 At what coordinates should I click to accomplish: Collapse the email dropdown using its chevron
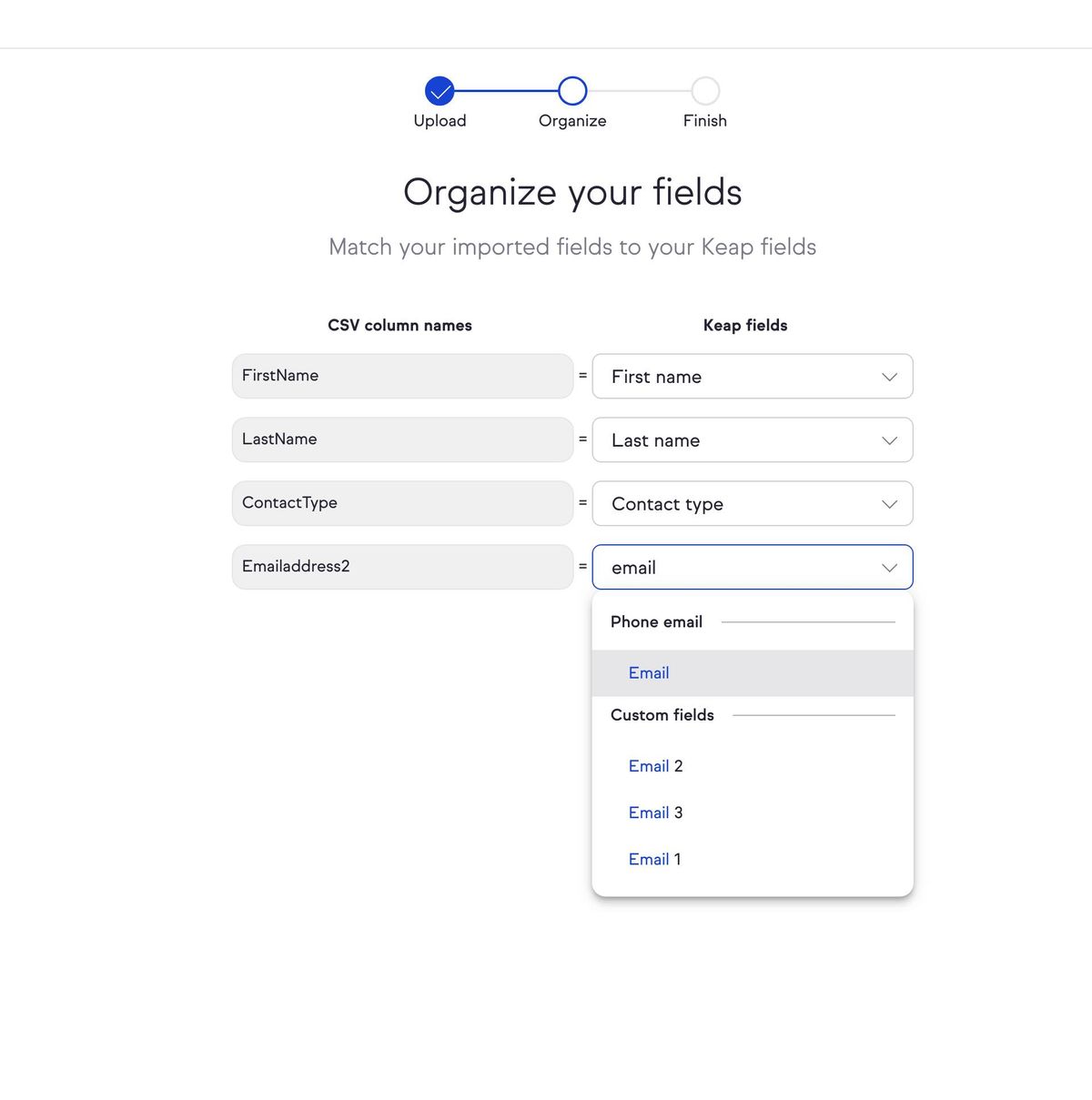click(x=890, y=568)
